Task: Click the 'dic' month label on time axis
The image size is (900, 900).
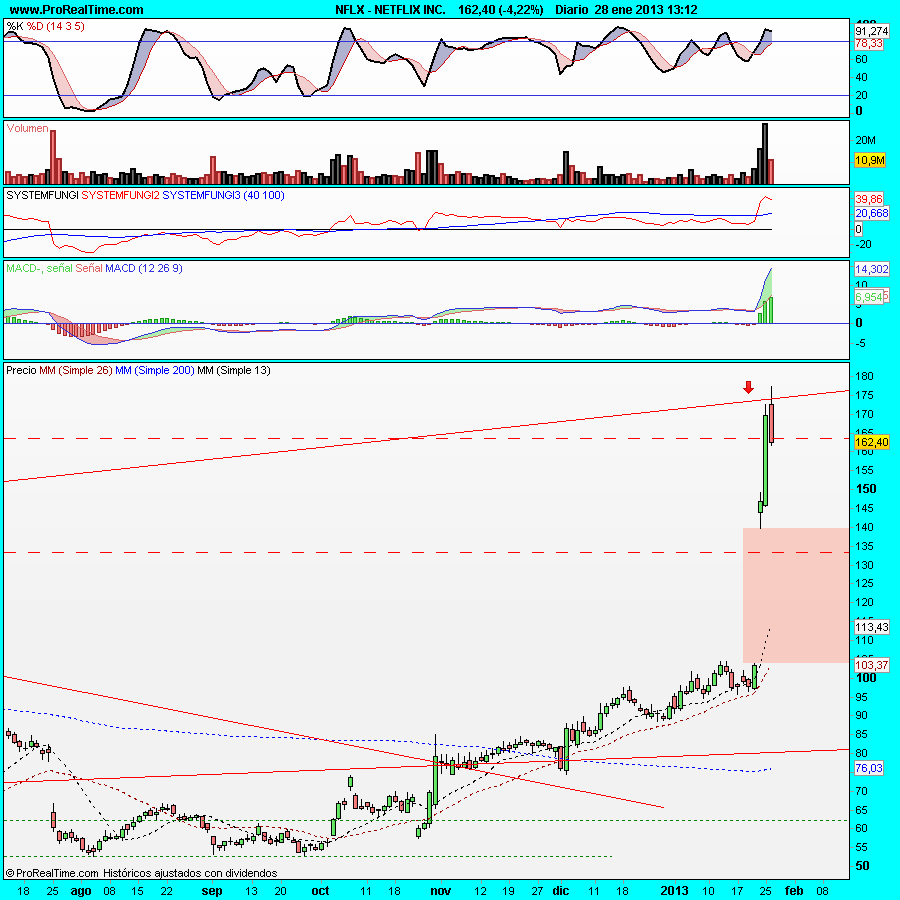Action: [560, 891]
